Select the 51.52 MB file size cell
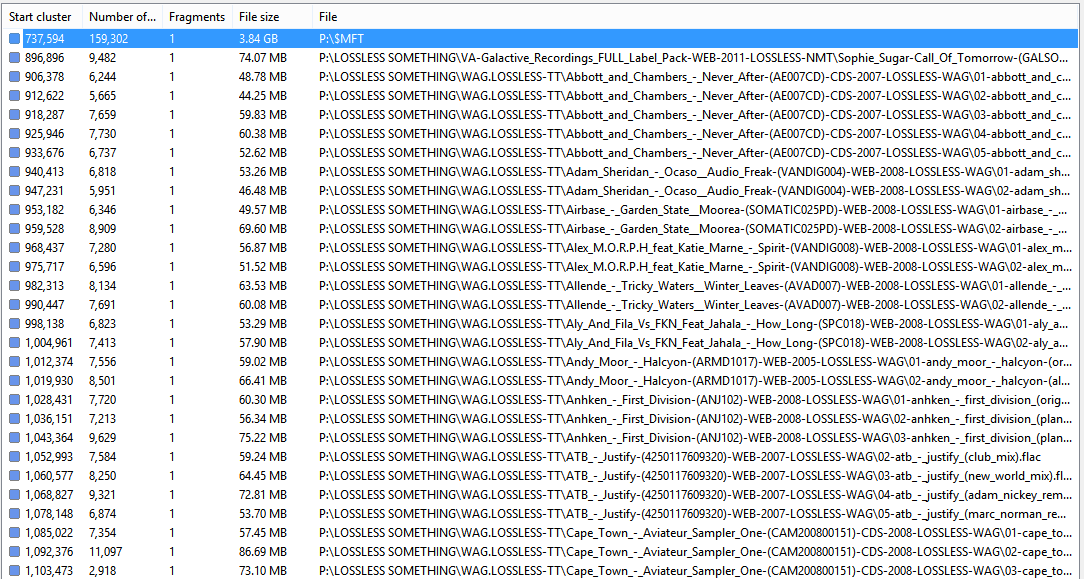 pyautogui.click(x=262, y=265)
